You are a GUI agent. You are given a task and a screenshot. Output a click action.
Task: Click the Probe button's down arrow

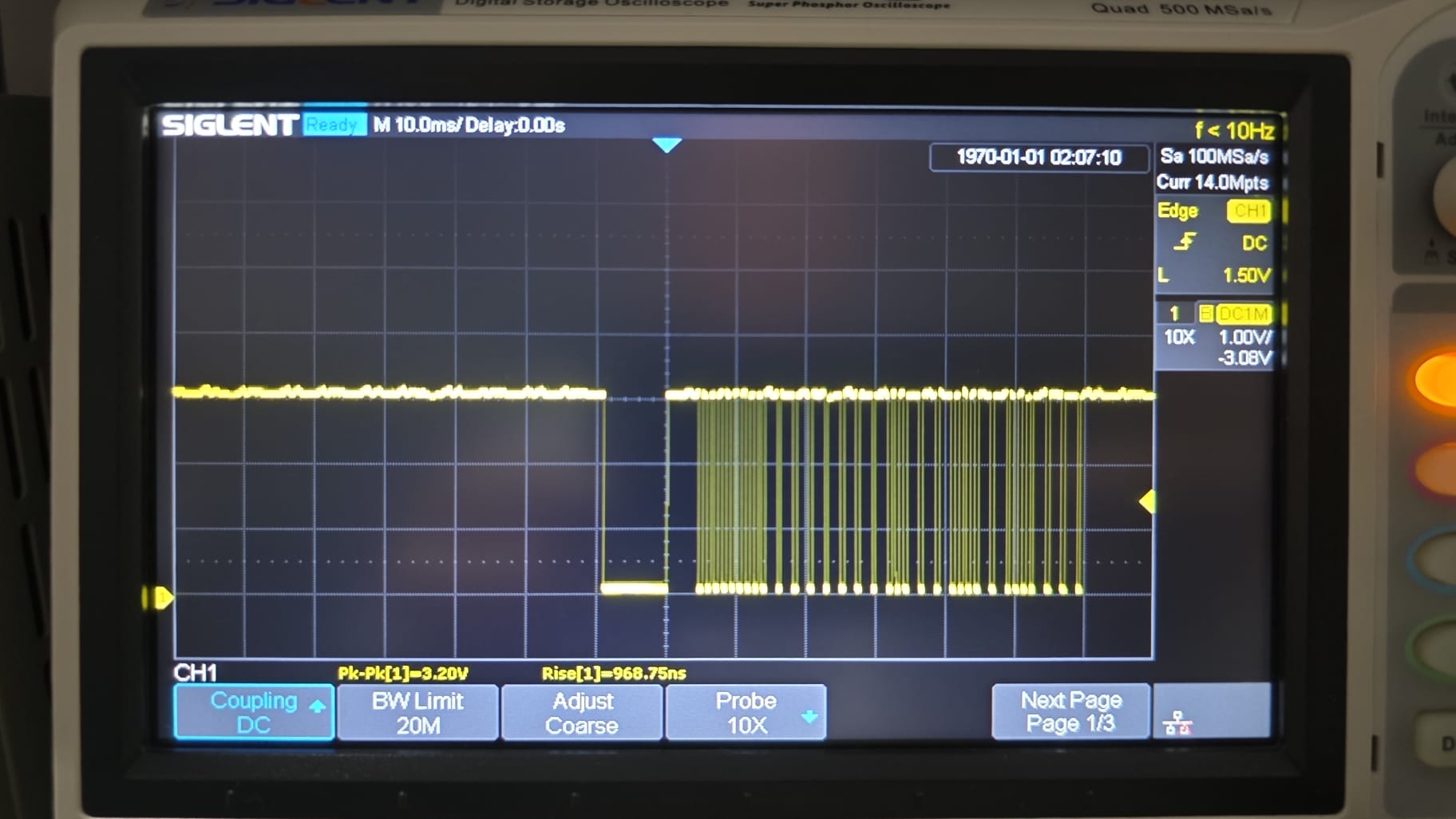point(809,716)
